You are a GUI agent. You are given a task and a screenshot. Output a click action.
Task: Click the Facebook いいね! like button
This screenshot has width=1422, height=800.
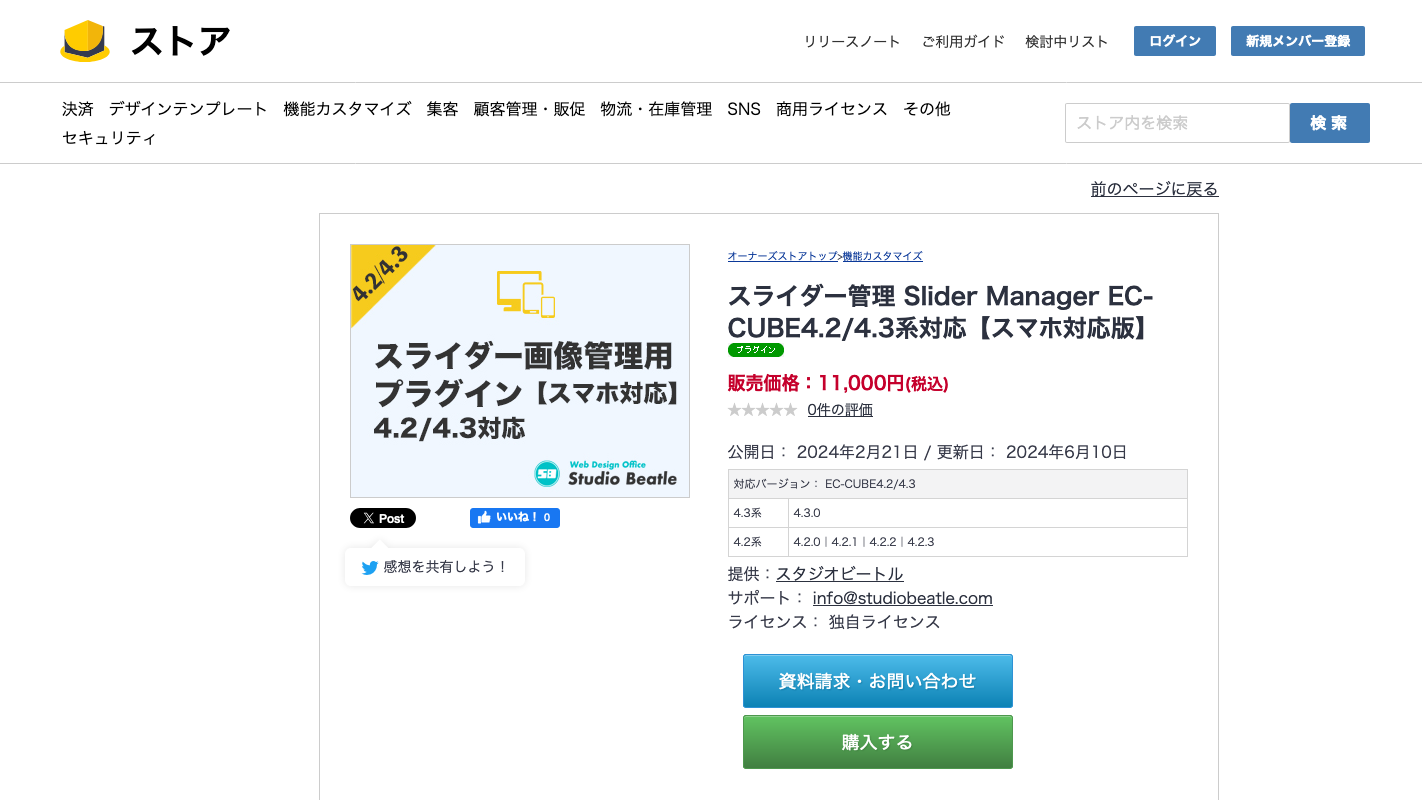[x=514, y=518]
